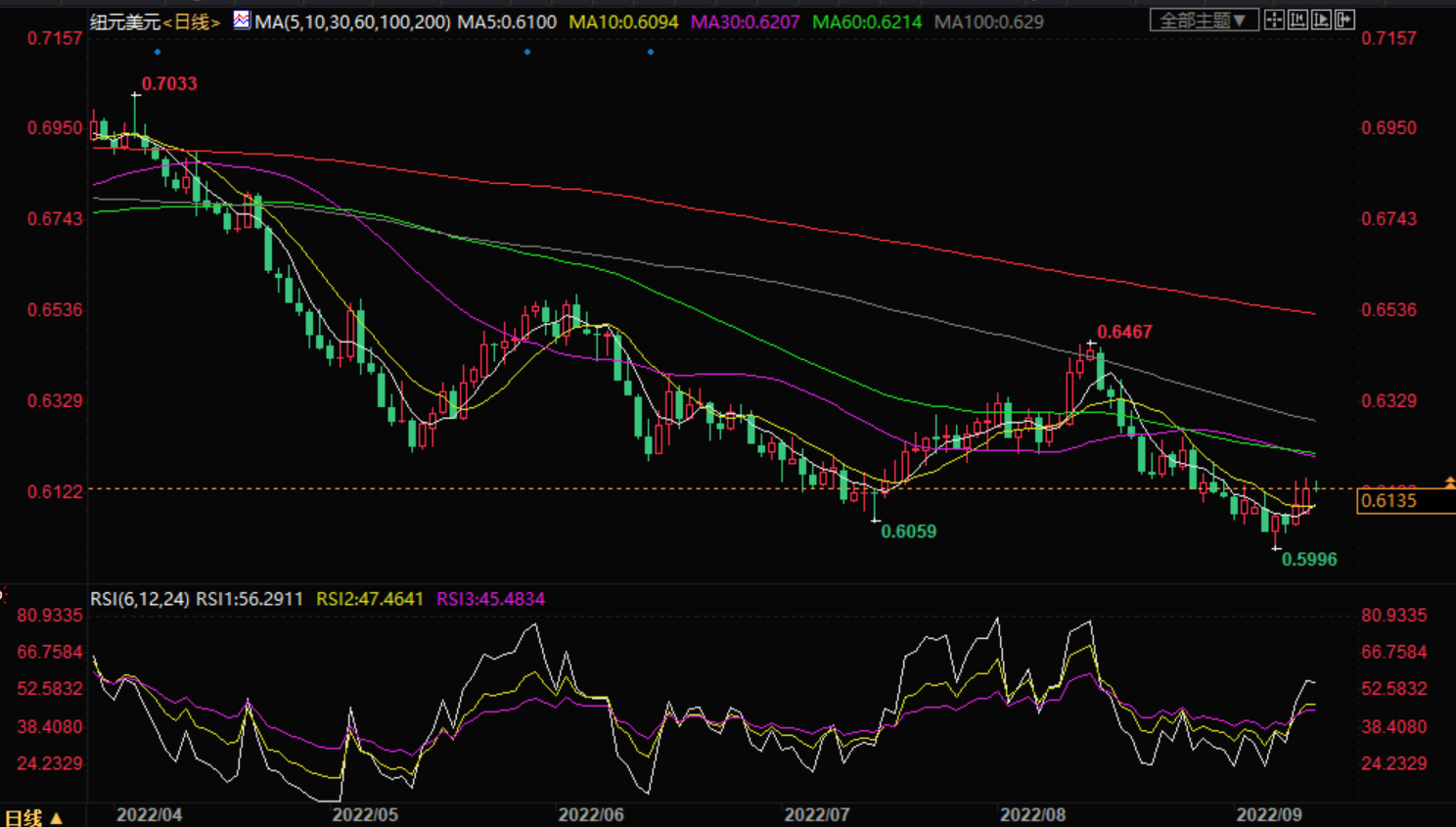Click the crosshair cursor icon at top right
The height and width of the screenshot is (827, 1456).
click(x=1274, y=20)
